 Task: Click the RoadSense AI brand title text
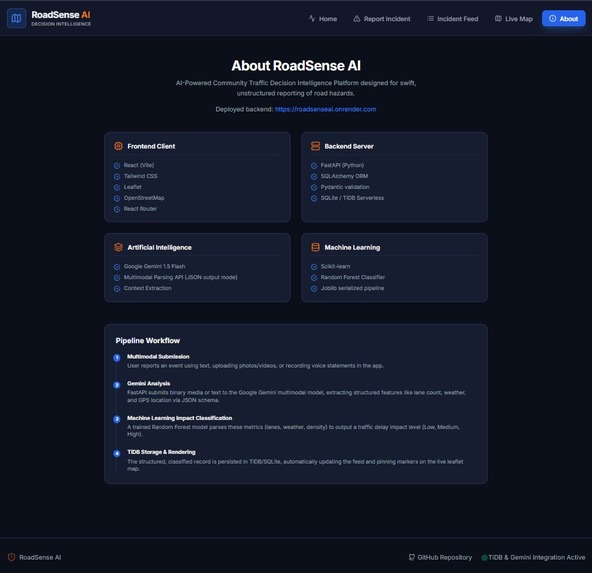[x=61, y=15]
